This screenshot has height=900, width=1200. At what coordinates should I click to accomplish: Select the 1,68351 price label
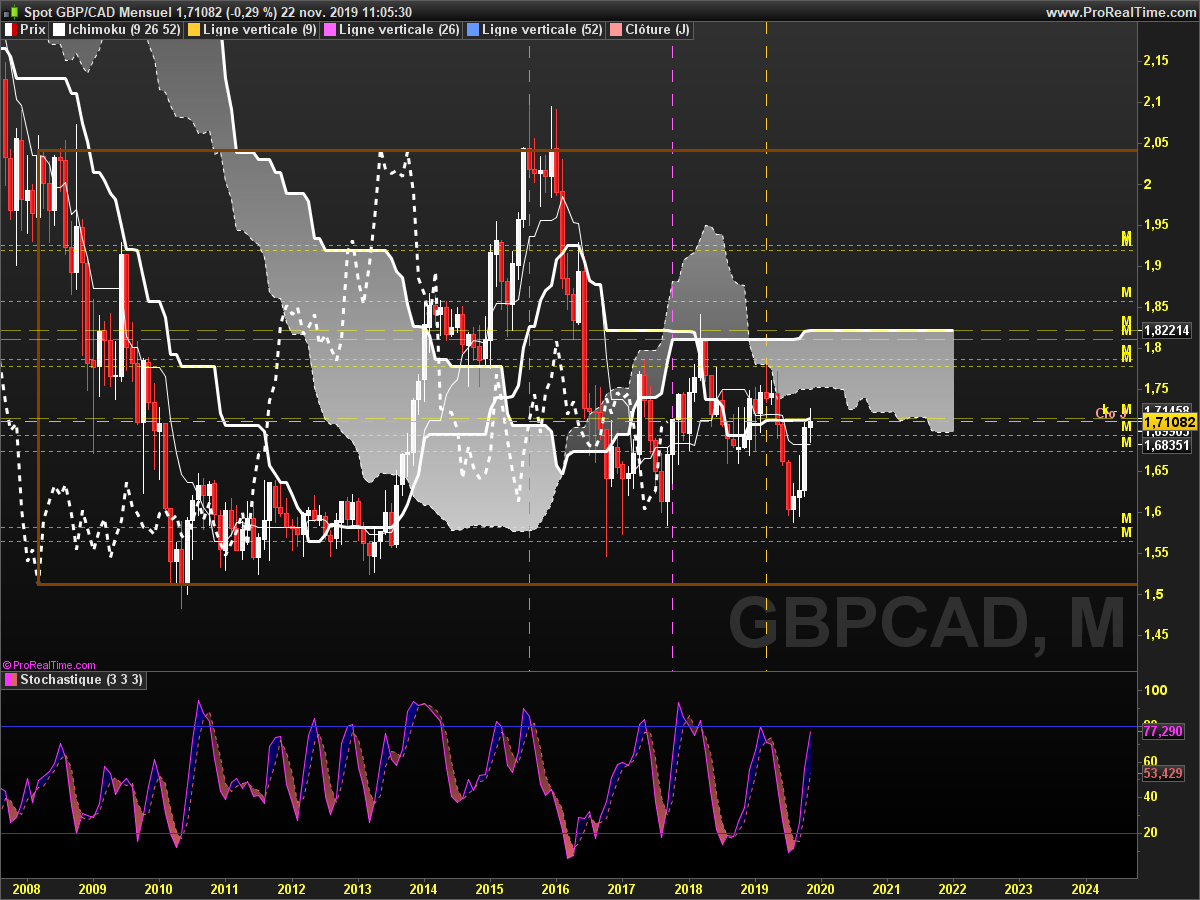[1166, 446]
